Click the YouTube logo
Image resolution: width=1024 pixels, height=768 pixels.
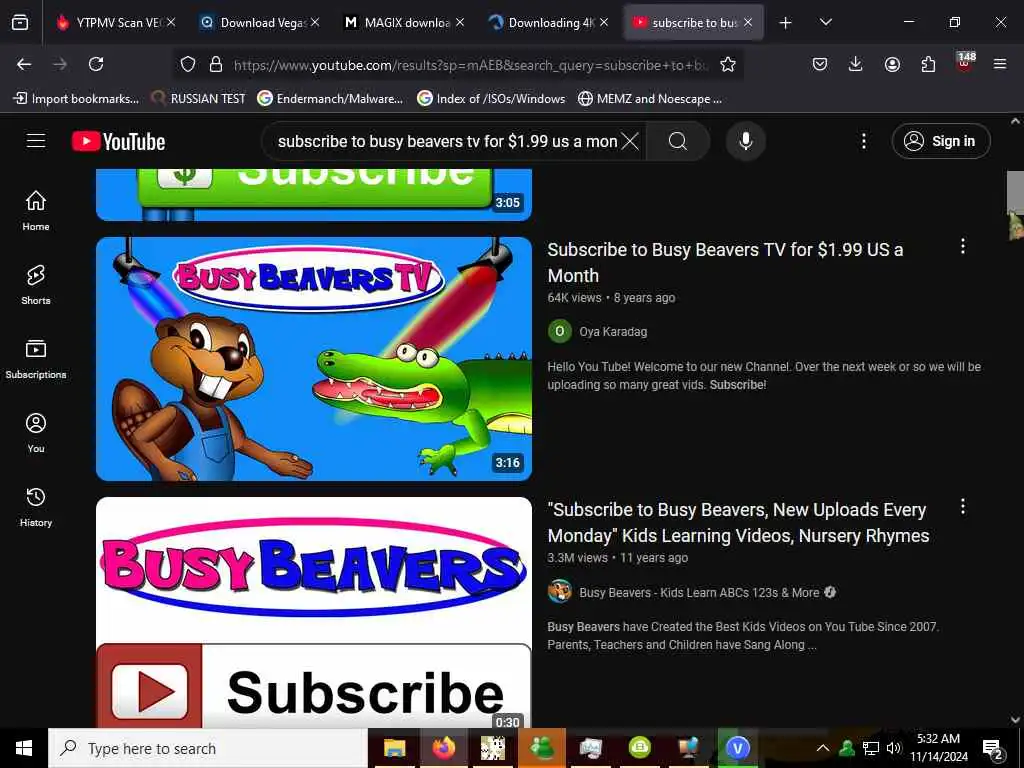[x=118, y=141]
